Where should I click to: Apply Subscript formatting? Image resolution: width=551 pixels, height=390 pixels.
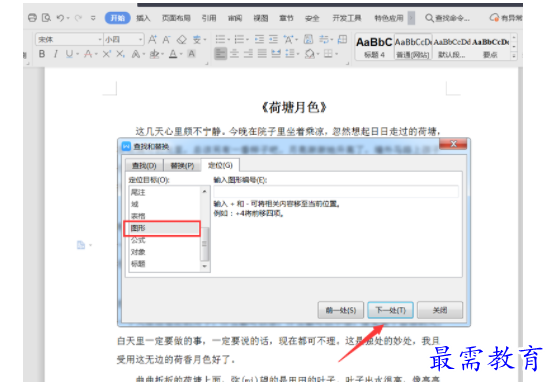coord(120,54)
